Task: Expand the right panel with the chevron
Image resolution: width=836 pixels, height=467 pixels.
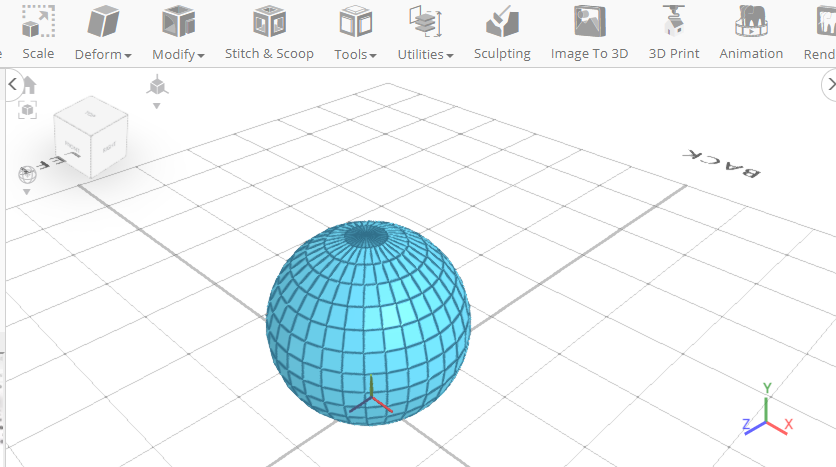Action: coord(830,84)
